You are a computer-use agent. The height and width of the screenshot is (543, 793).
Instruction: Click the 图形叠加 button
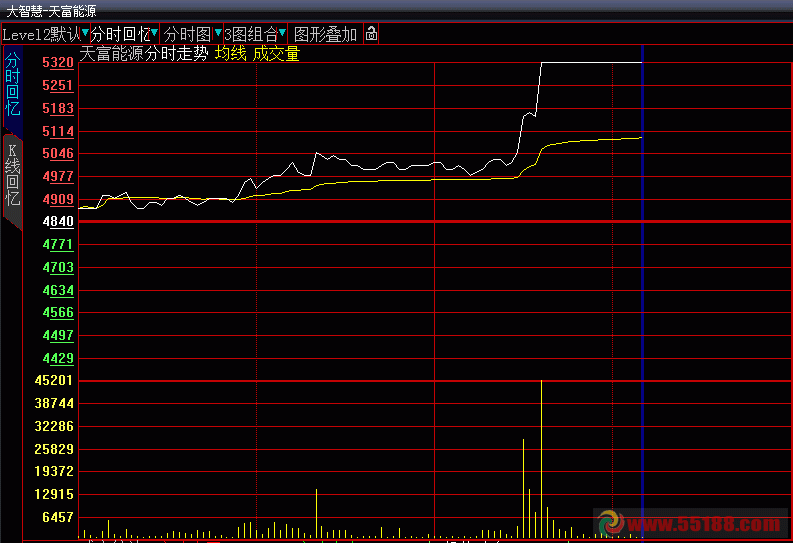tap(325, 34)
